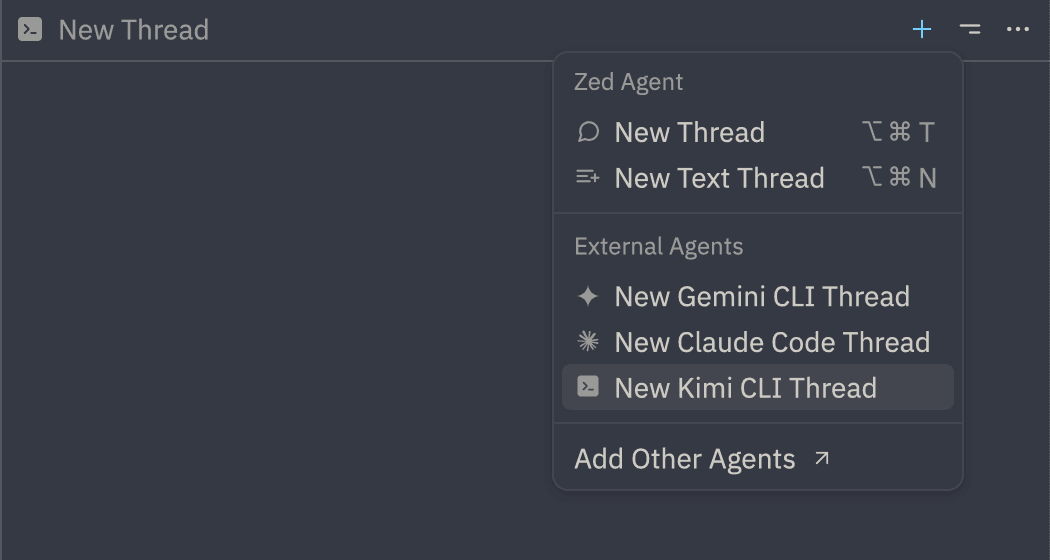Click the Claude starburst icon
Image resolution: width=1050 pixels, height=560 pixels.
point(588,342)
